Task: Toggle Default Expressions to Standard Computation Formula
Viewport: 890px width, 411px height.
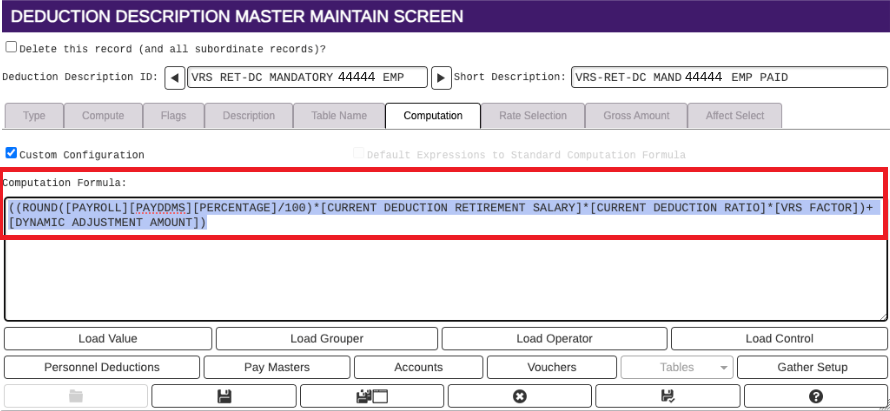Action: [x=358, y=153]
